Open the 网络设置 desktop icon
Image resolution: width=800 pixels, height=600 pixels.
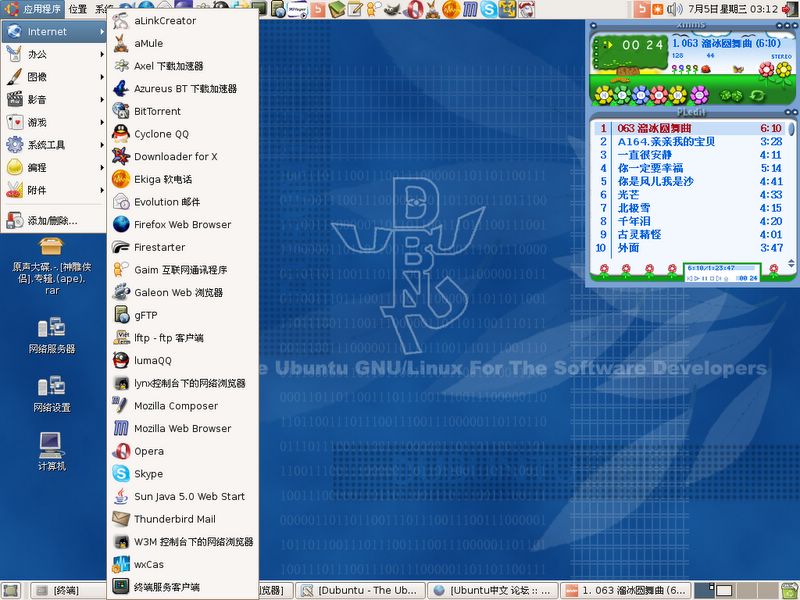pos(52,393)
